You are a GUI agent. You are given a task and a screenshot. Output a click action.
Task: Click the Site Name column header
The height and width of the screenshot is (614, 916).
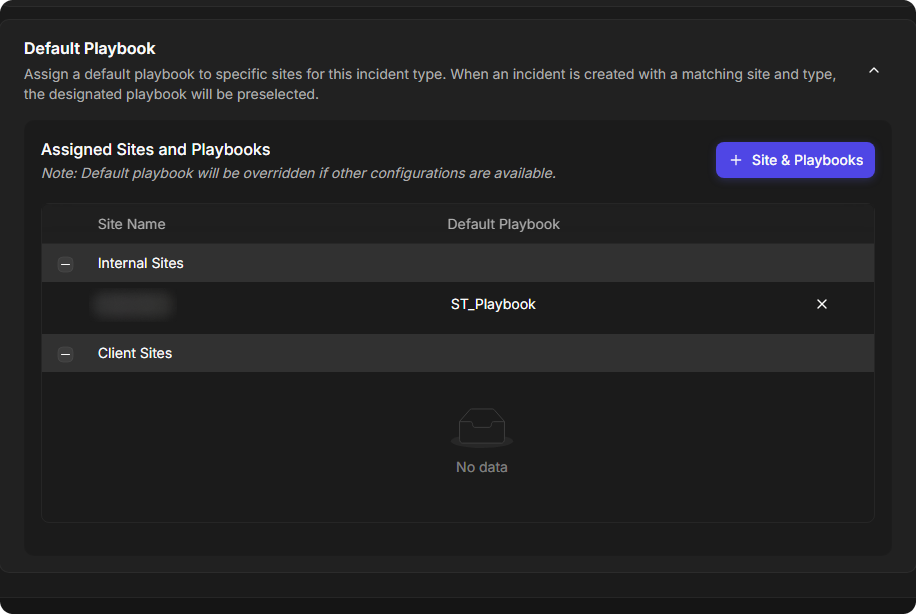coord(131,224)
